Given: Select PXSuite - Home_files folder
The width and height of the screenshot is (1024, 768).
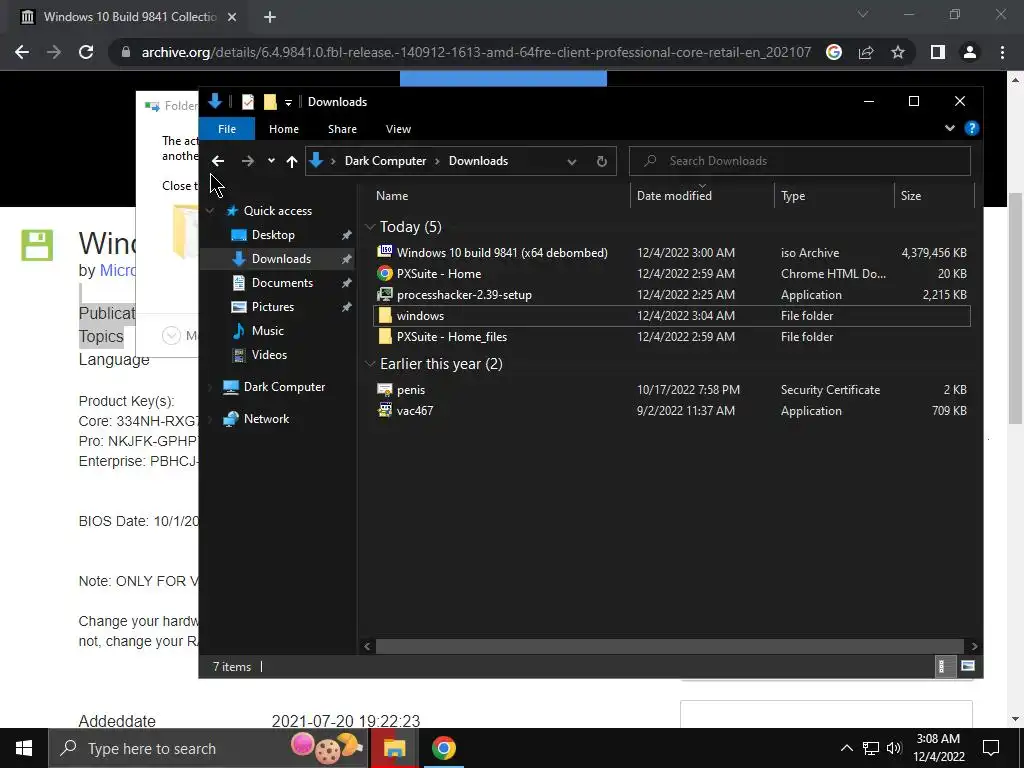Looking at the screenshot, I should 451,337.
